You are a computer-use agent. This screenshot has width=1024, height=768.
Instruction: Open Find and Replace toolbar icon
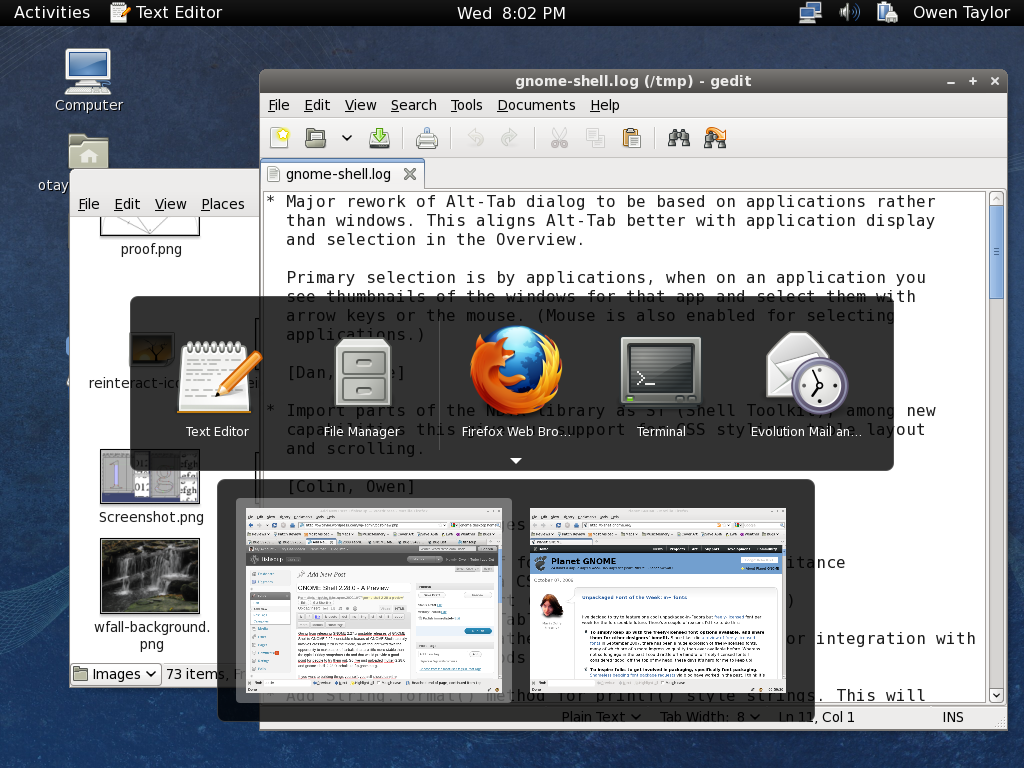(x=715, y=138)
